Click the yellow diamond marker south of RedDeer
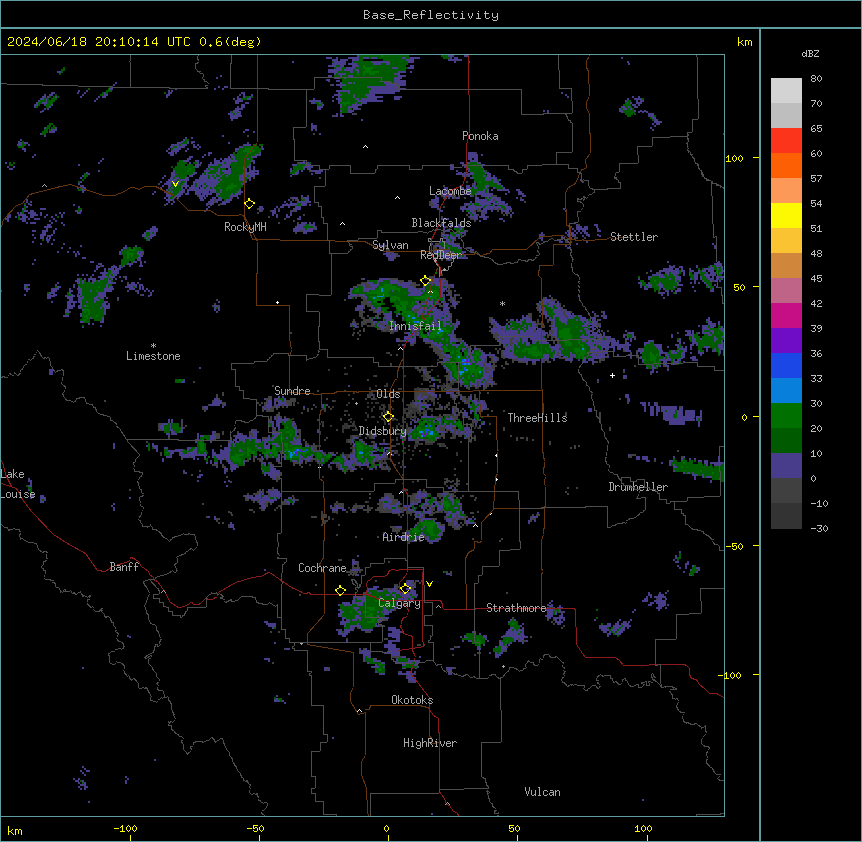862x842 pixels. pos(426,281)
